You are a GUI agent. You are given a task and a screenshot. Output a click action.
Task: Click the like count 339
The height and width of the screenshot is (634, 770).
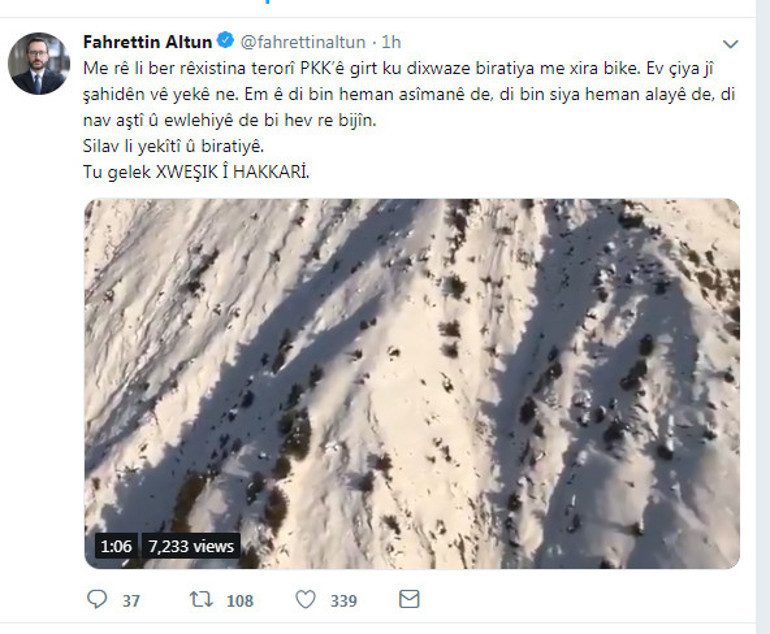[344, 601]
